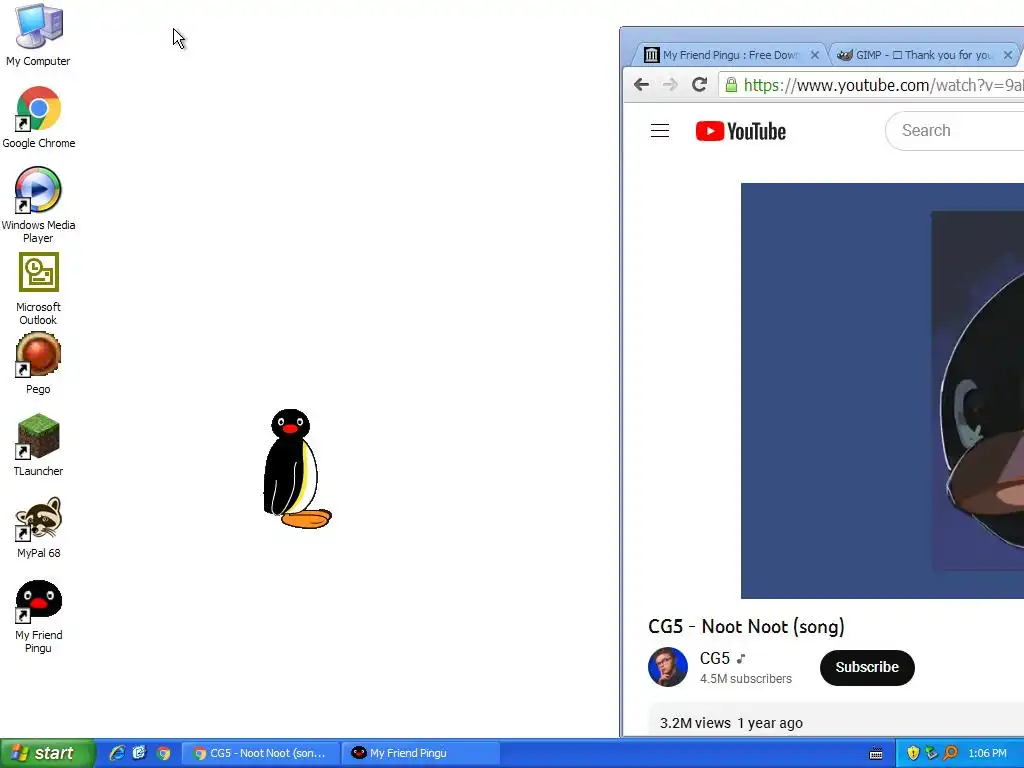This screenshot has height=768, width=1024.
Task: Open the CG5 channel avatar
Action: coord(667,667)
